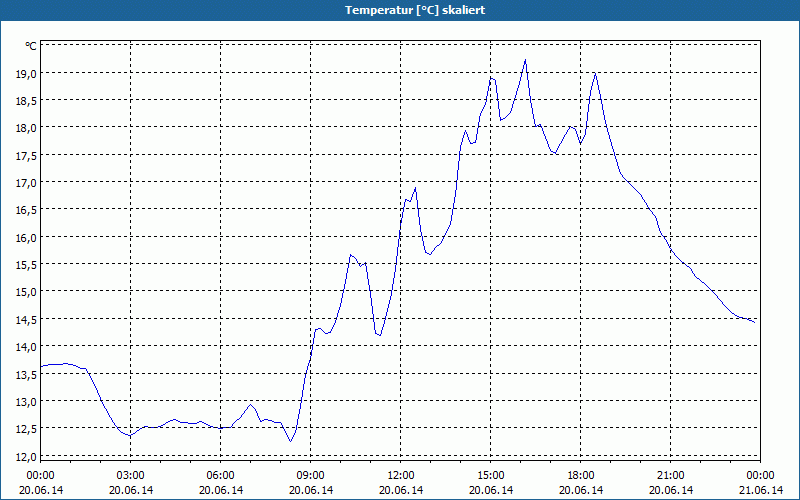Click the 20.06.14 date under 09:00
This screenshot has height=500, width=800.
[x=311, y=490]
